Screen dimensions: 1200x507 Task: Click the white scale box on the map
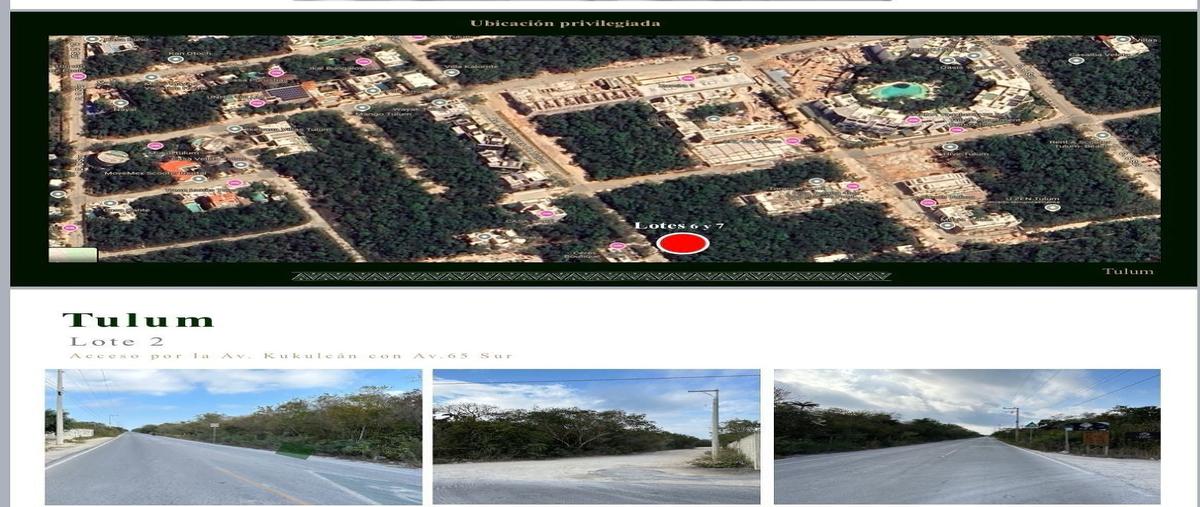(x=74, y=254)
